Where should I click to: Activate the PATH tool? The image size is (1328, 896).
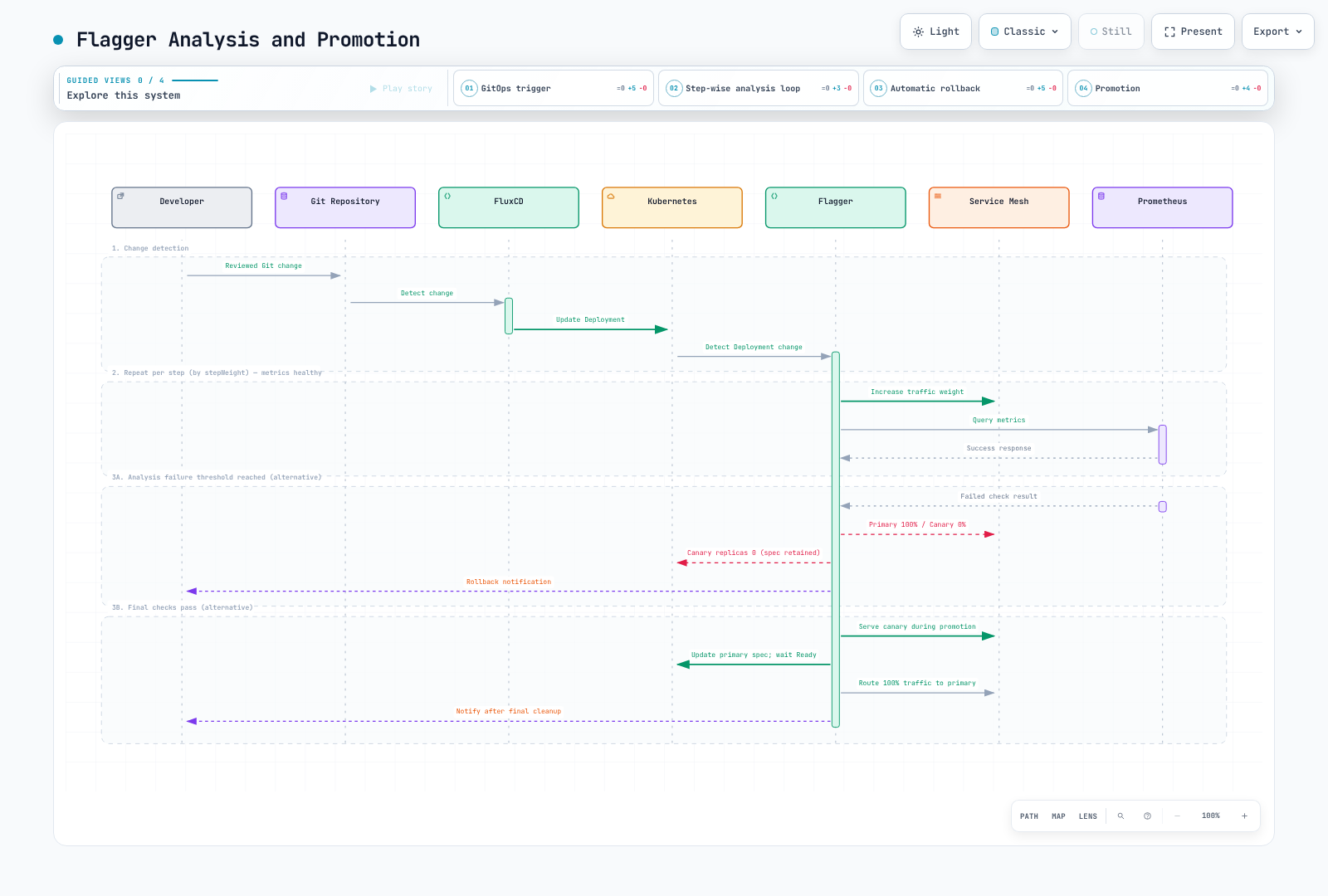click(1029, 816)
